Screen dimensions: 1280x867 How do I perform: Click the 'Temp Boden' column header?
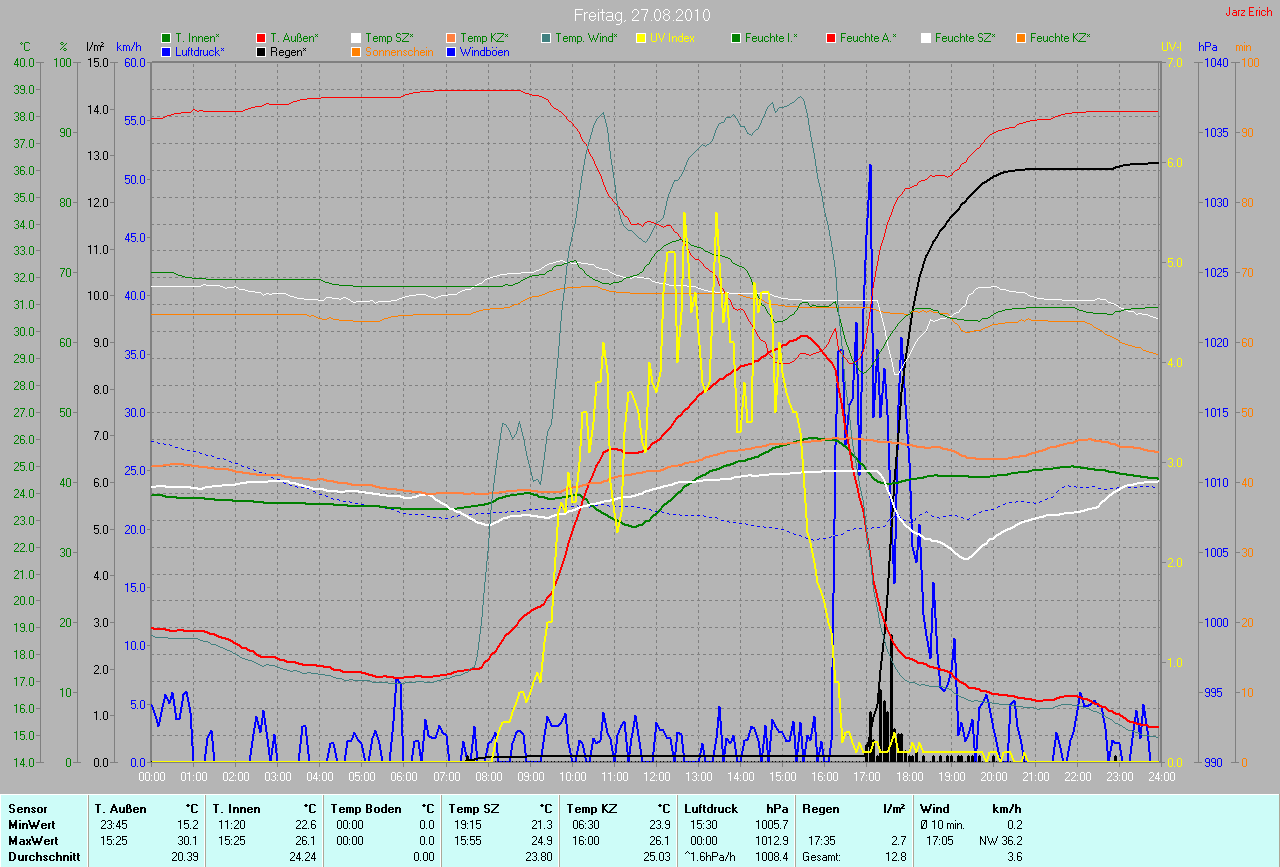tap(366, 809)
